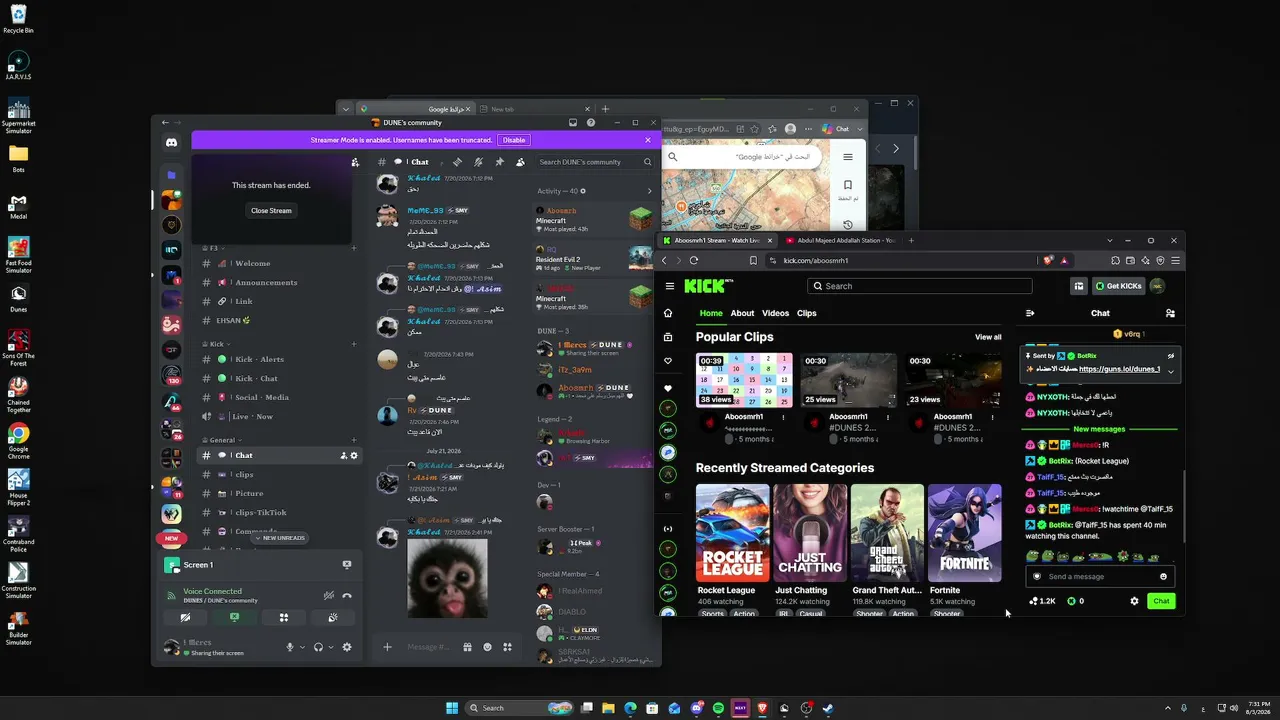
Task: Collapse the General category in Discord
Action: pos(220,440)
